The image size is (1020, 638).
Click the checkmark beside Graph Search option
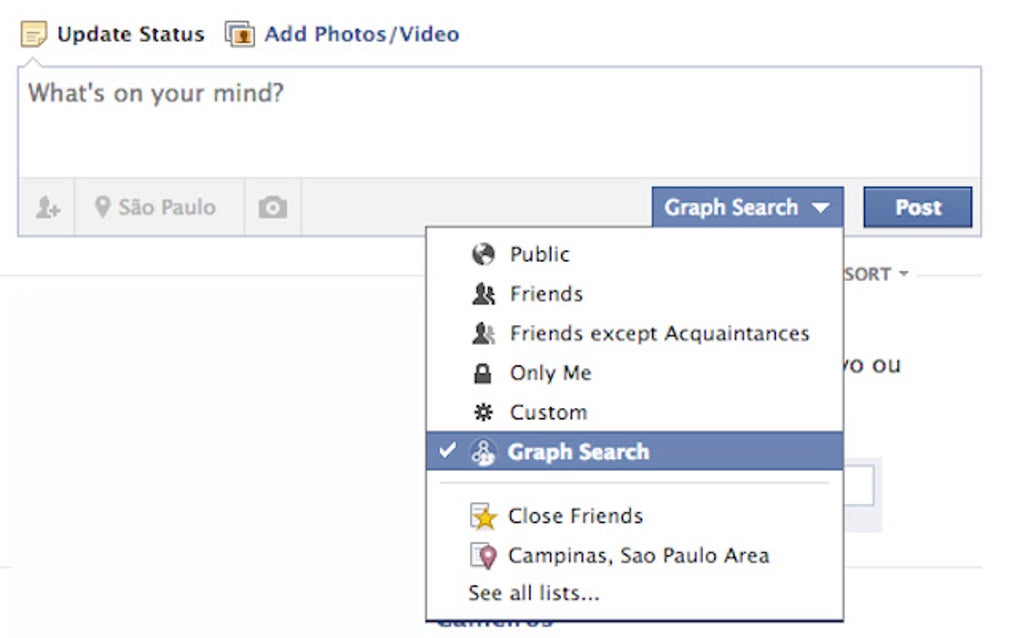tap(447, 451)
